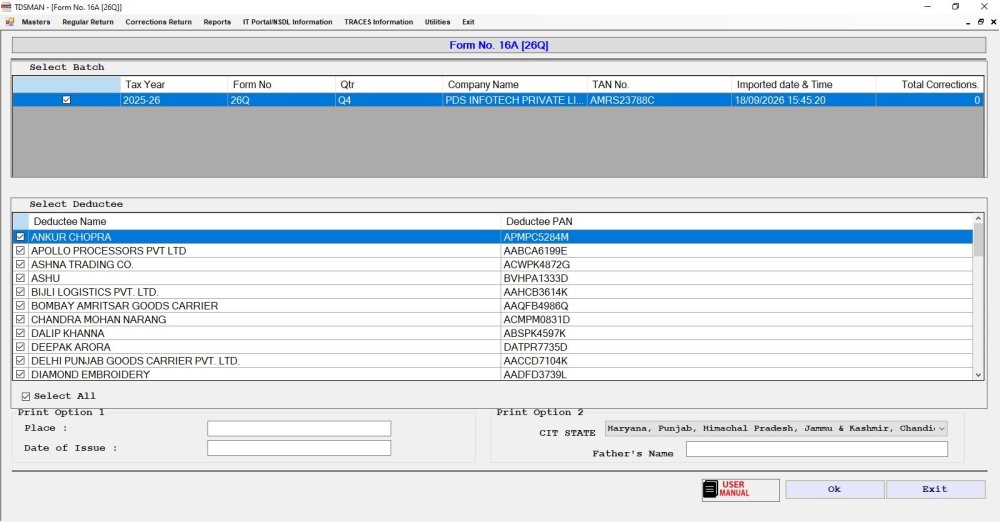Screen dimensions: 1000x522
Task: Toggle ASHNA TRADING CO. checkbox
Action: [x=20, y=264]
